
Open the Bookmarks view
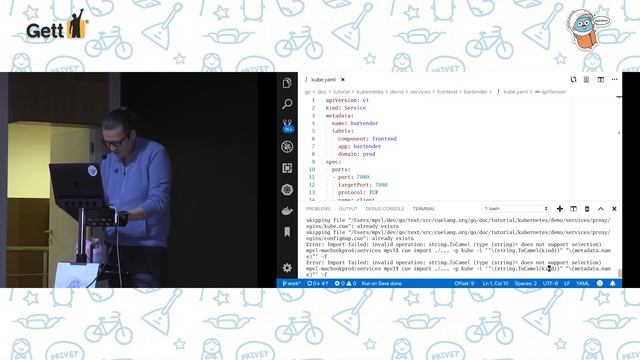(x=287, y=232)
